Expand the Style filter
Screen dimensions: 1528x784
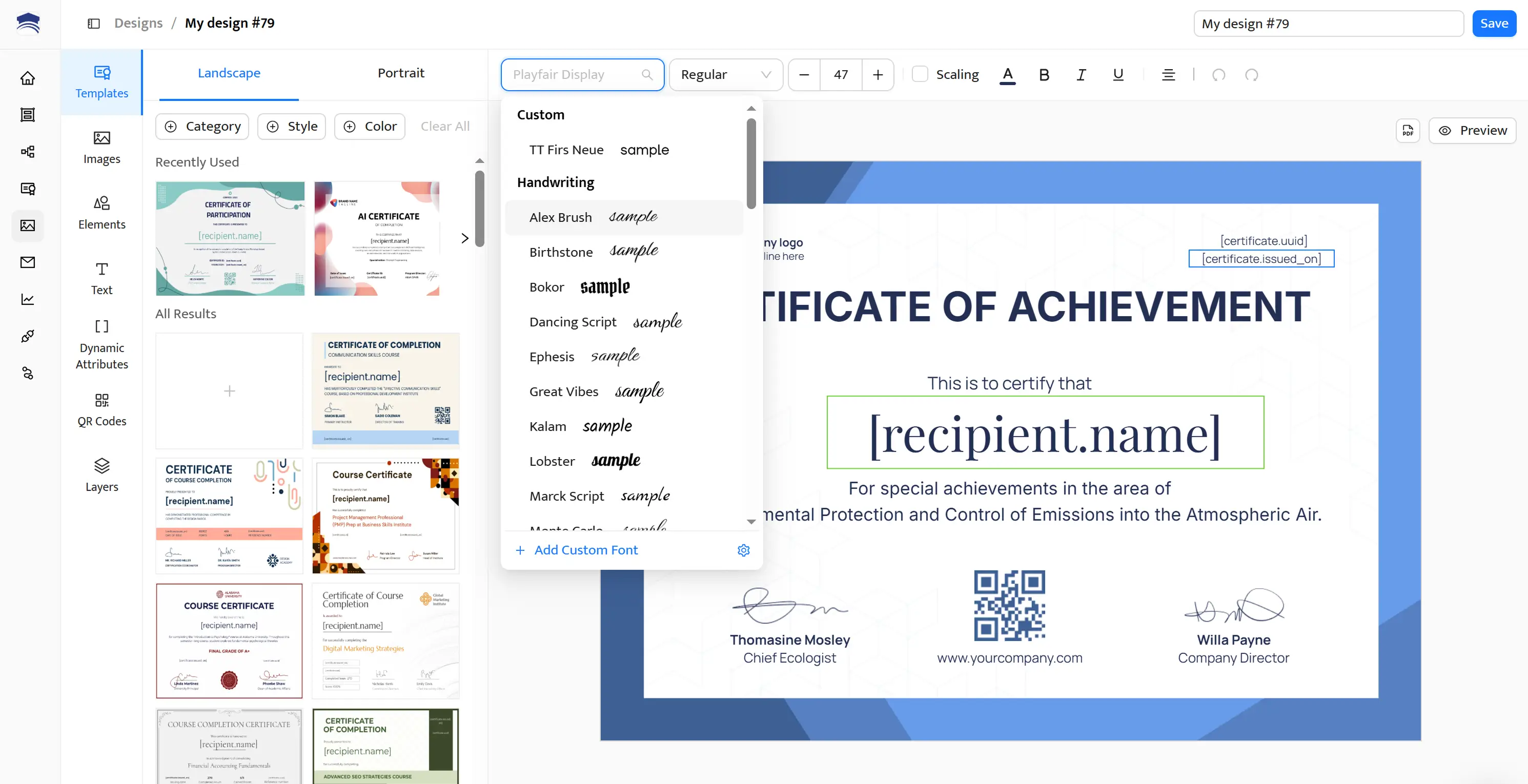[291, 127]
